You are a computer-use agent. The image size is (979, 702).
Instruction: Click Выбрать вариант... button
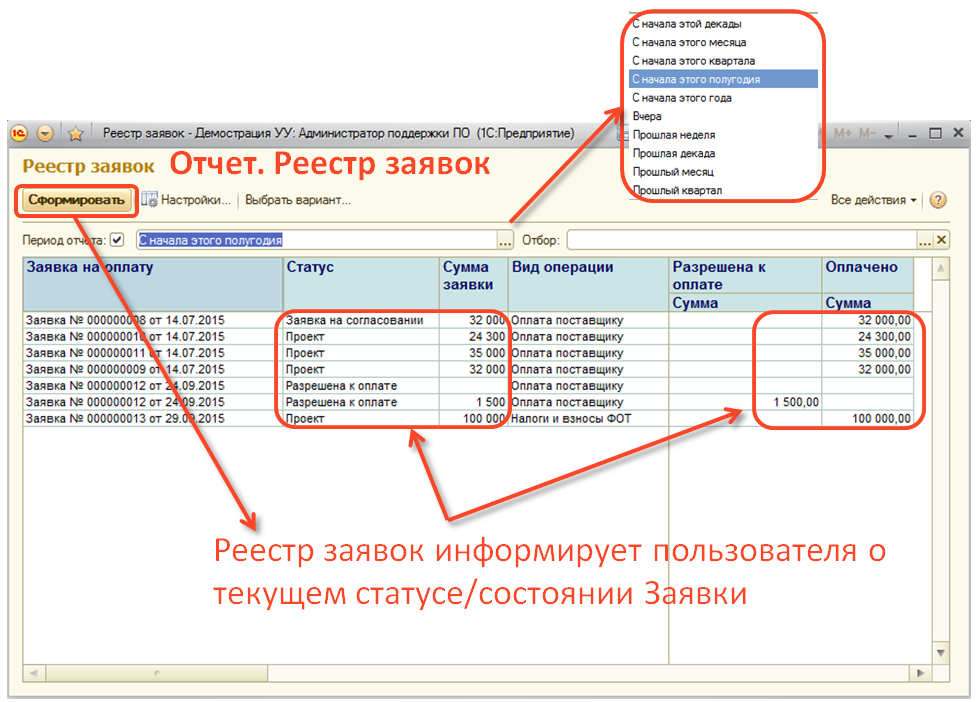298,200
